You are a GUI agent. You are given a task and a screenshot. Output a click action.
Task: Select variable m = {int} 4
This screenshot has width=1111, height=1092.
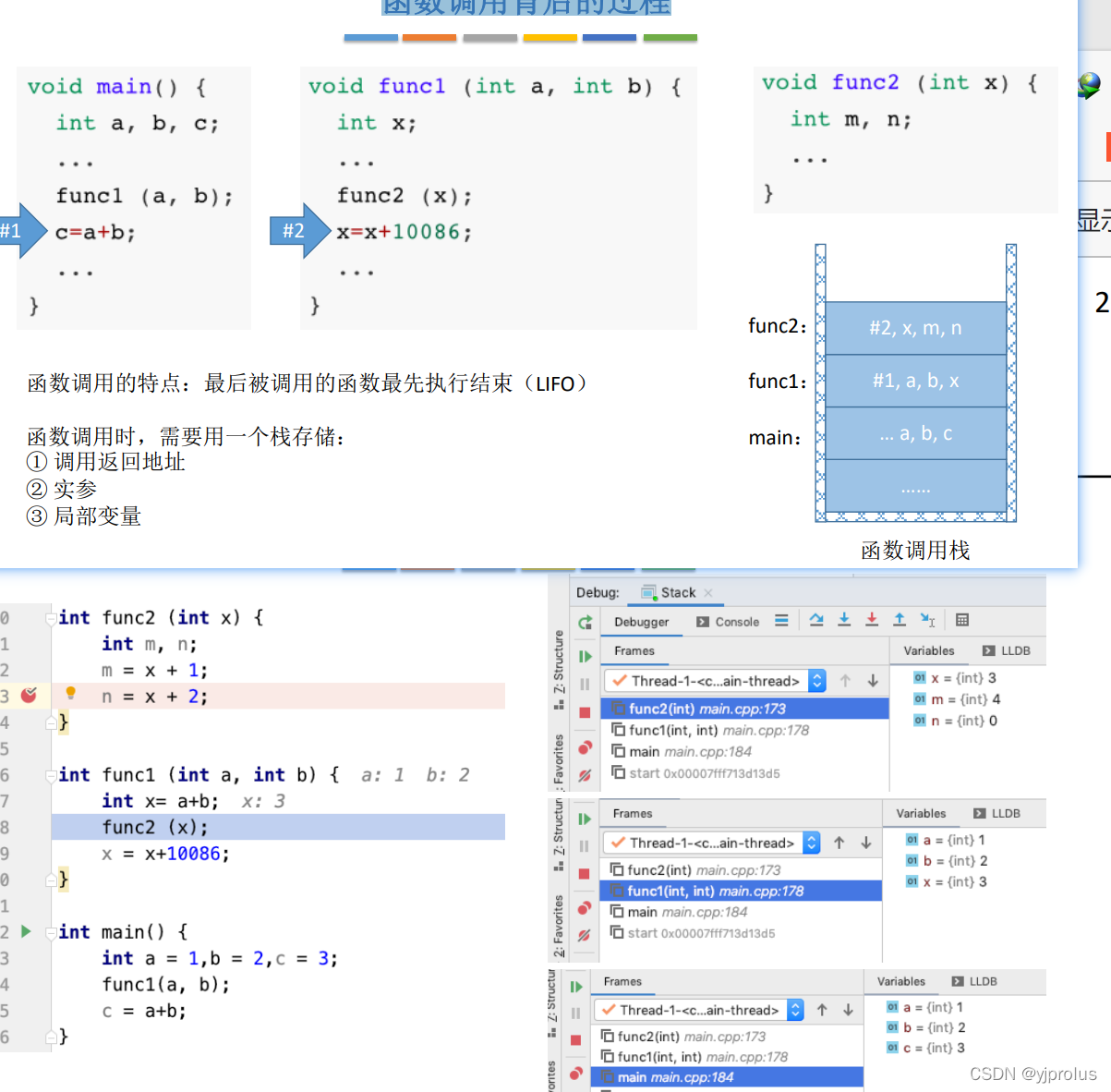pos(957,699)
